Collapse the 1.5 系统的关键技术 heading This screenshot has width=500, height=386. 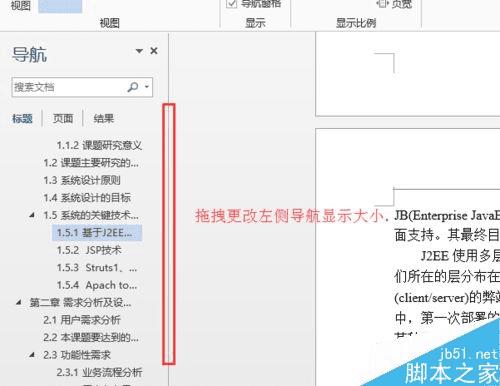(x=32, y=215)
